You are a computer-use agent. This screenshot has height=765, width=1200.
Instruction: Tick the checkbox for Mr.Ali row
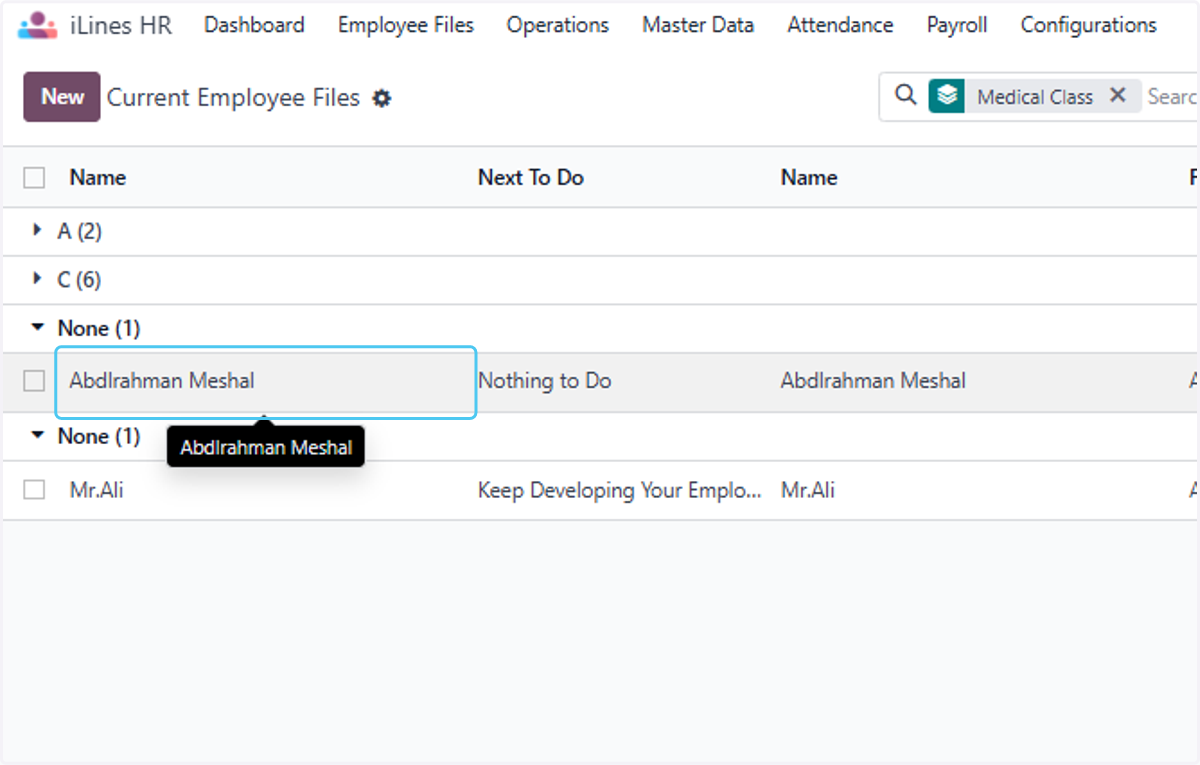coord(34,490)
